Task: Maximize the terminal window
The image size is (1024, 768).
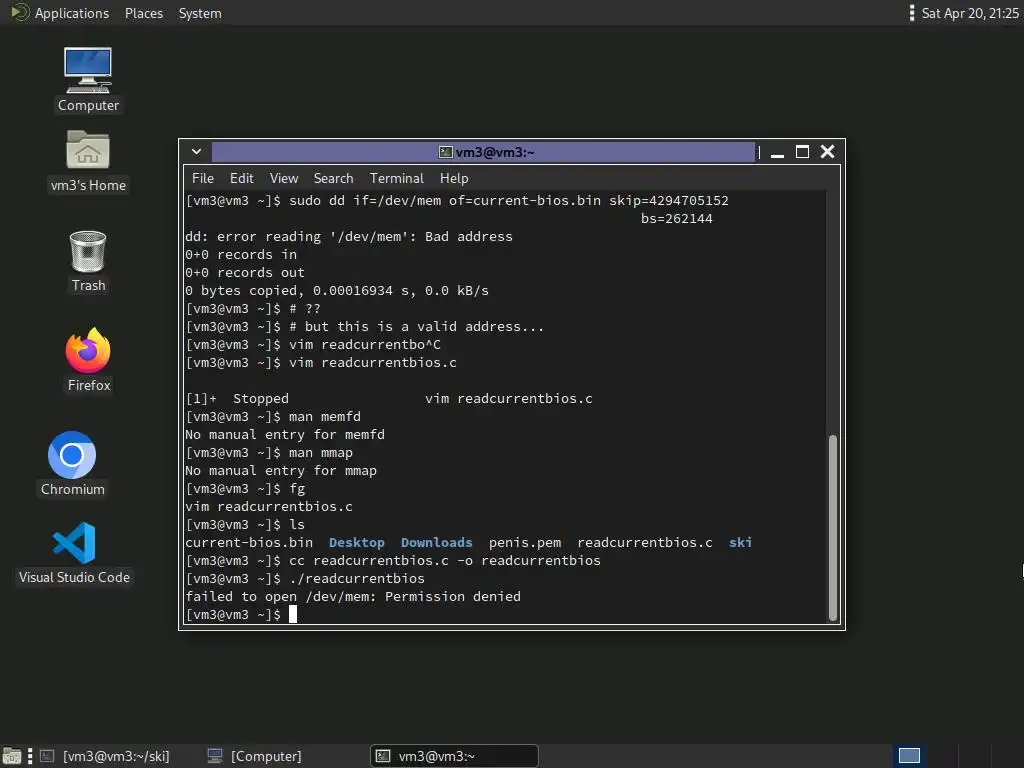Action: coord(802,152)
